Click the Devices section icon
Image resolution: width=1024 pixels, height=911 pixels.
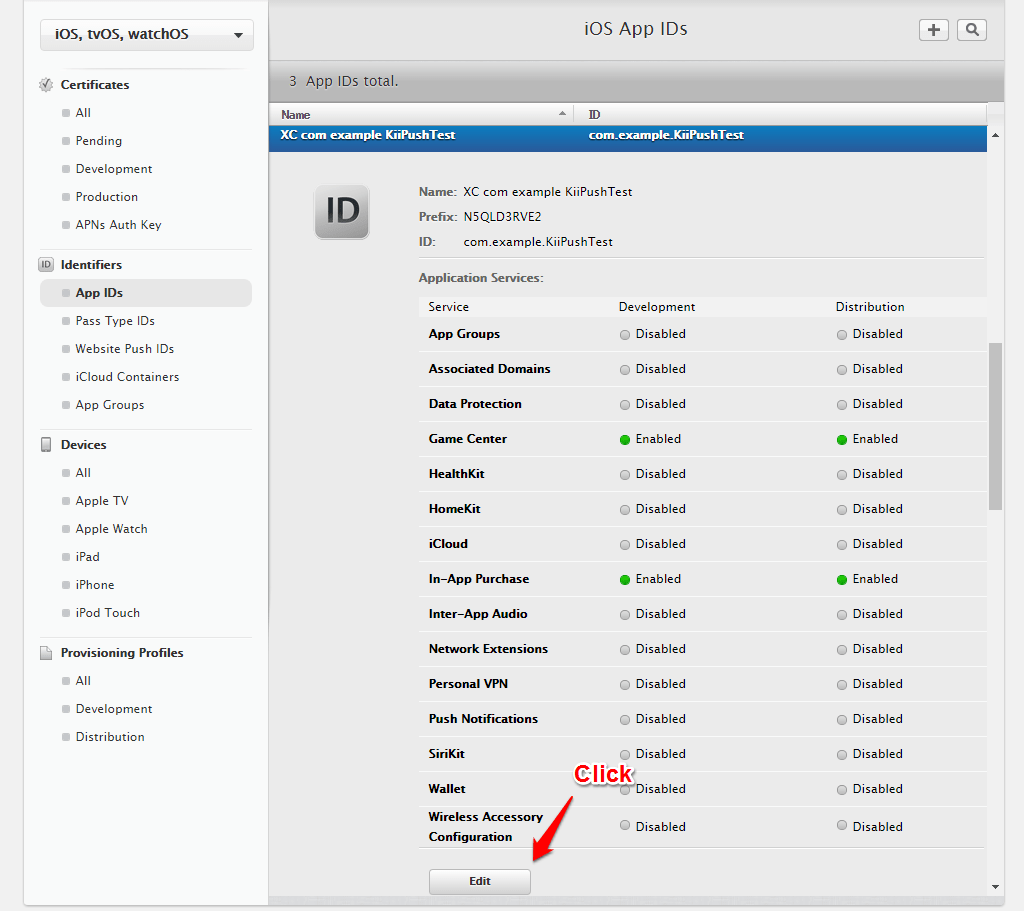[46, 445]
